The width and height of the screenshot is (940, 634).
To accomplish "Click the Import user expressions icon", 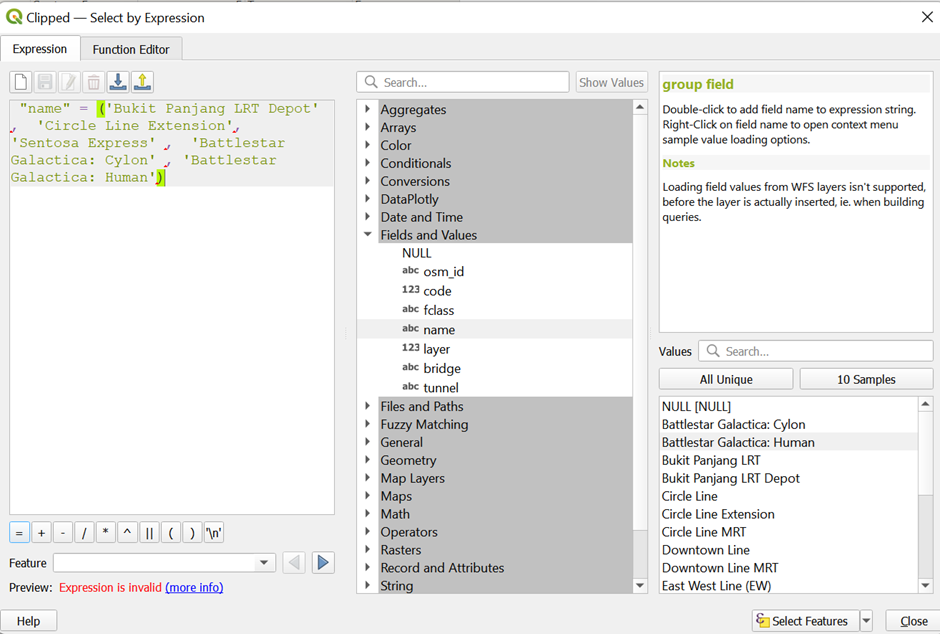I will [118, 82].
